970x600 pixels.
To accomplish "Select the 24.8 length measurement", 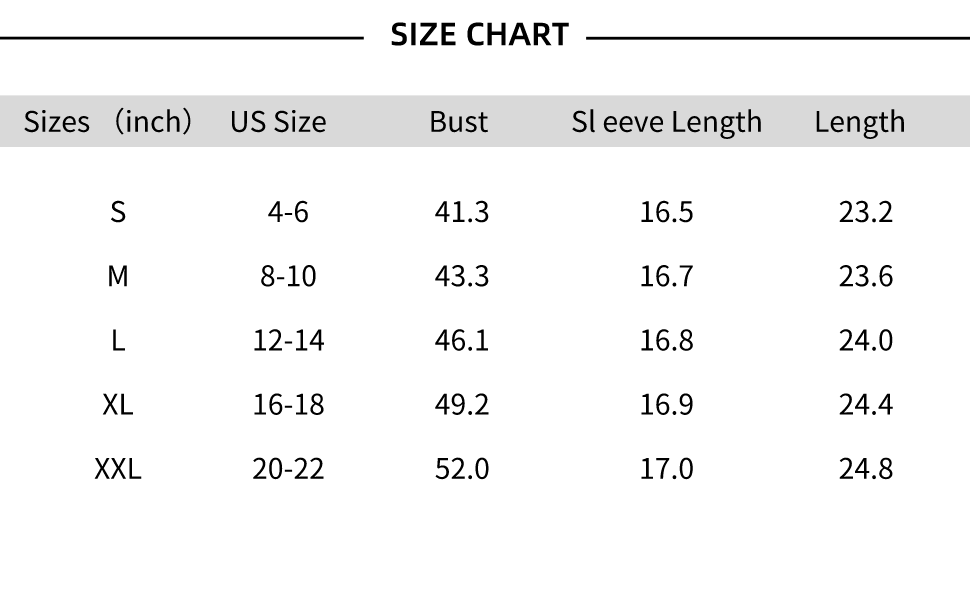I will [865, 468].
